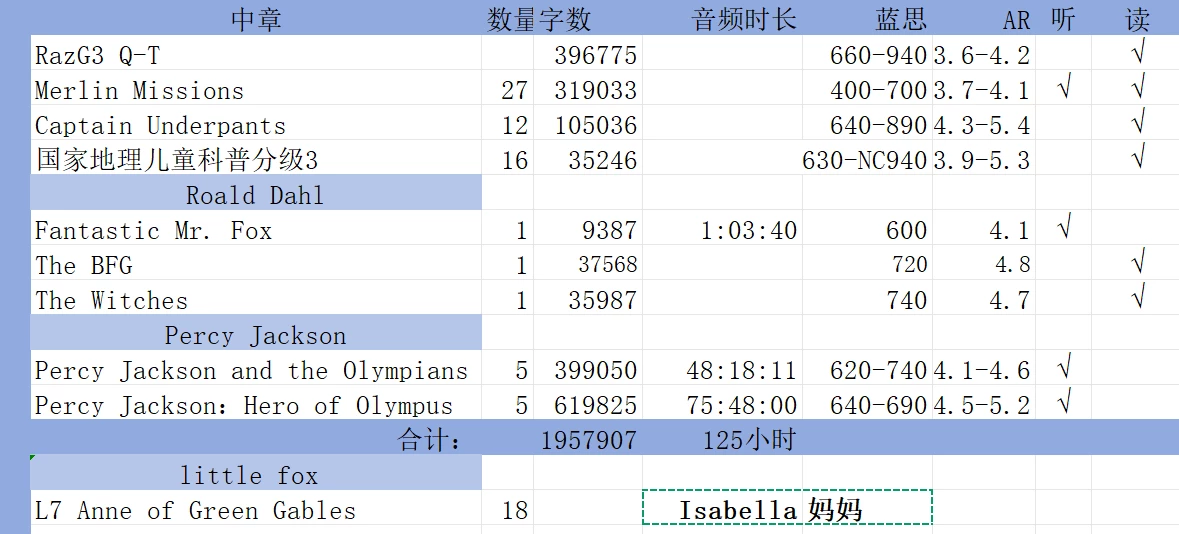The image size is (1179, 534).
Task: Click the 合计： total label cell
Action: click(256, 438)
